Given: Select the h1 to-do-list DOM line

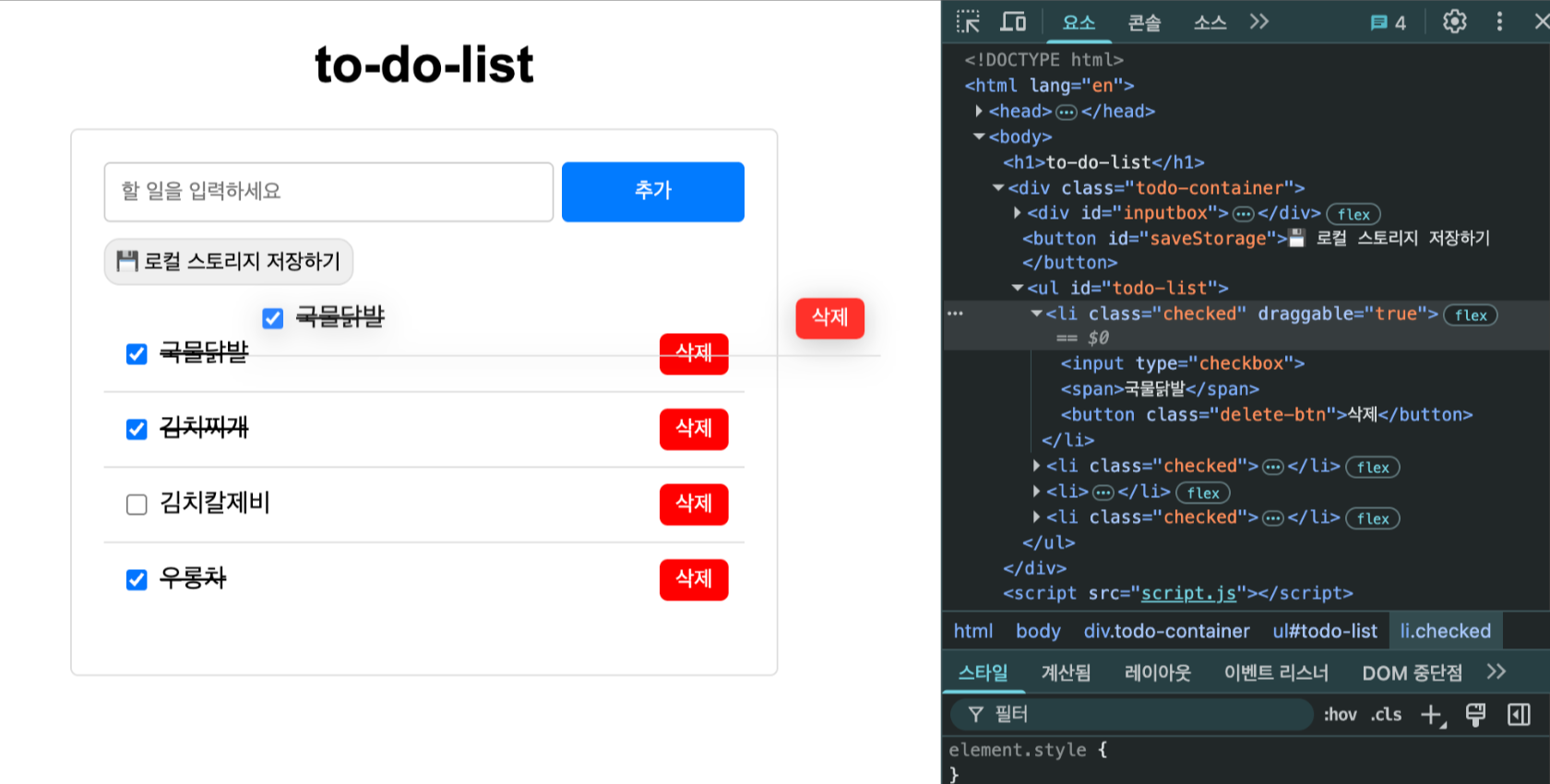Looking at the screenshot, I should click(x=1103, y=162).
